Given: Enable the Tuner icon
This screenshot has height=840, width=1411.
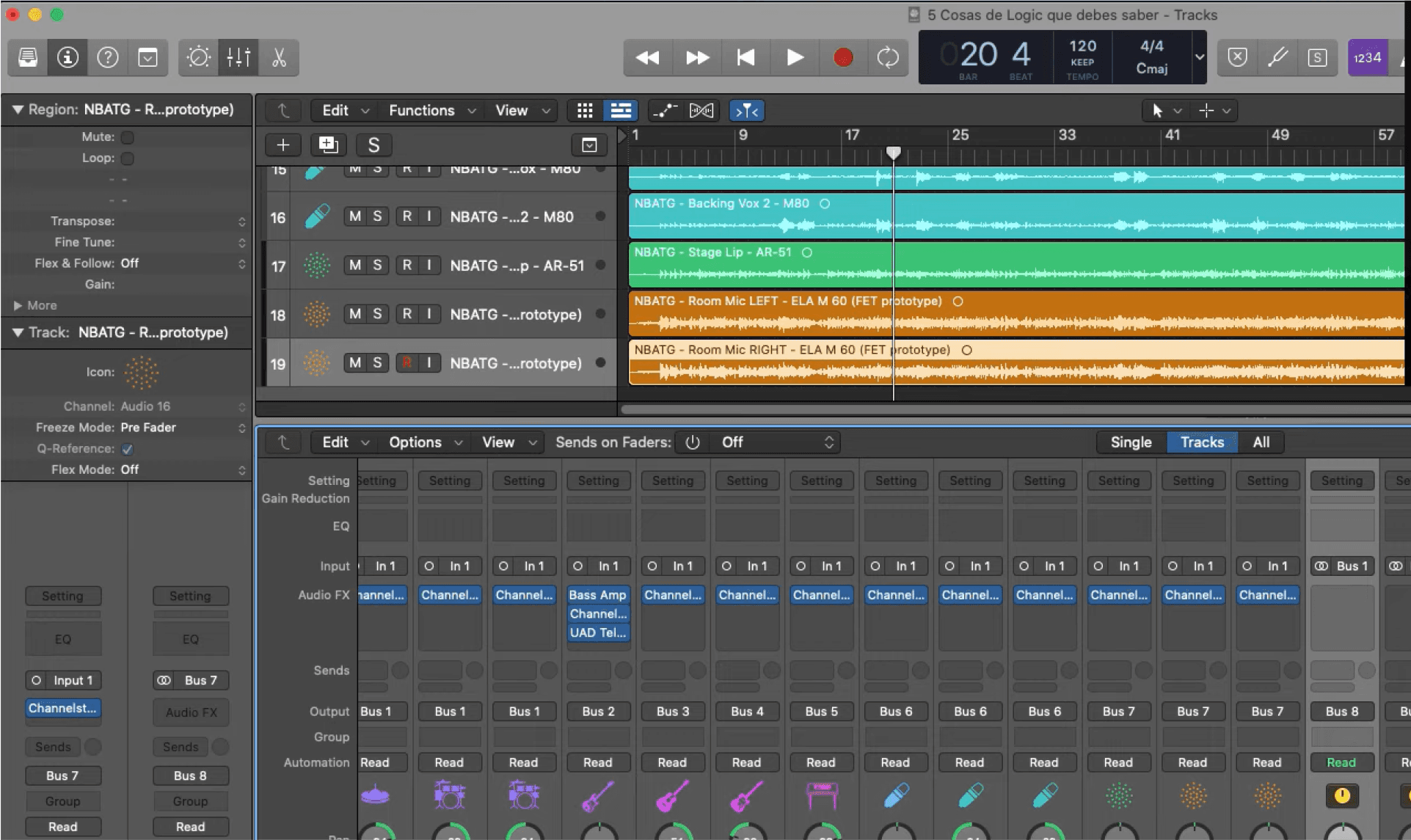Looking at the screenshot, I should [x=1277, y=57].
